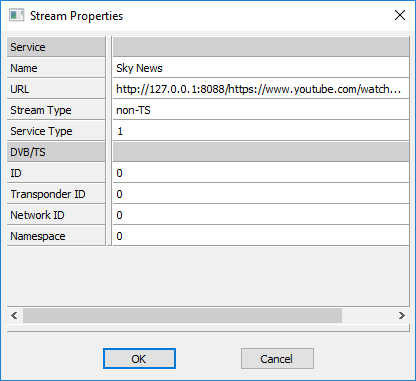Edit the ID value field

tap(261, 173)
